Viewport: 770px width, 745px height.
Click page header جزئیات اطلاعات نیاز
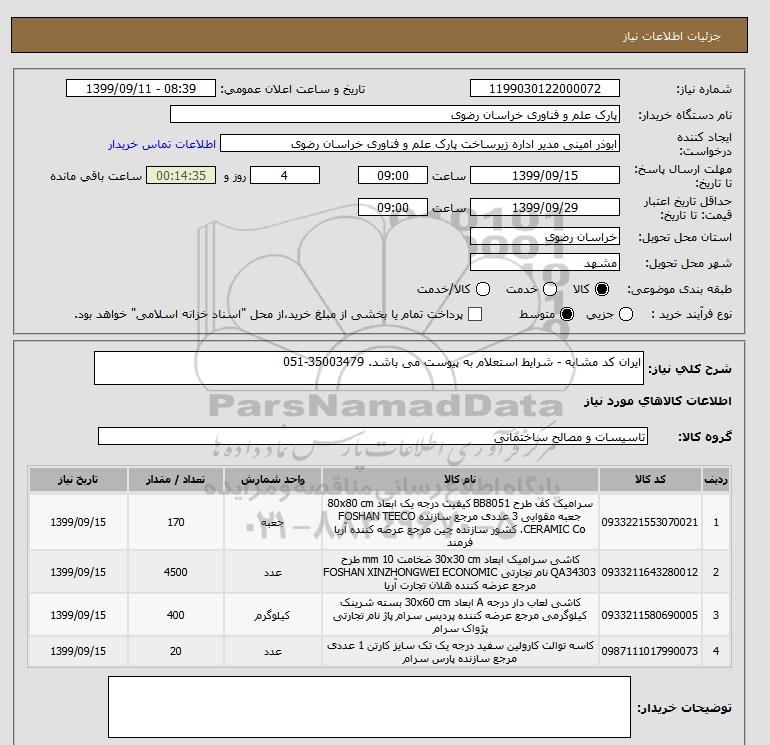pos(672,36)
